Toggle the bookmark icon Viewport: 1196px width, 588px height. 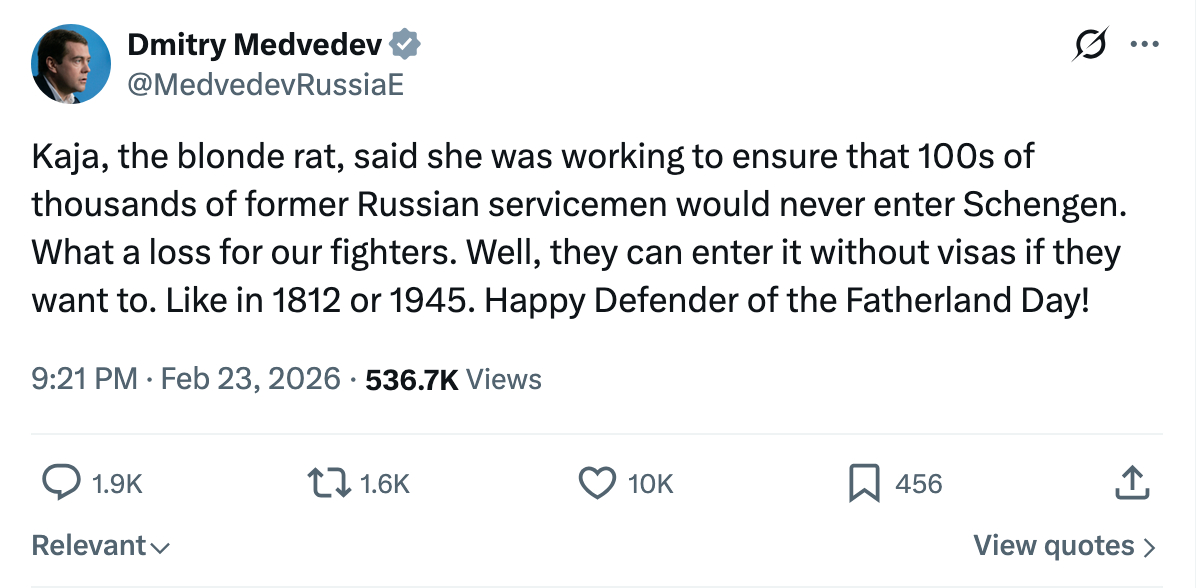[x=863, y=483]
